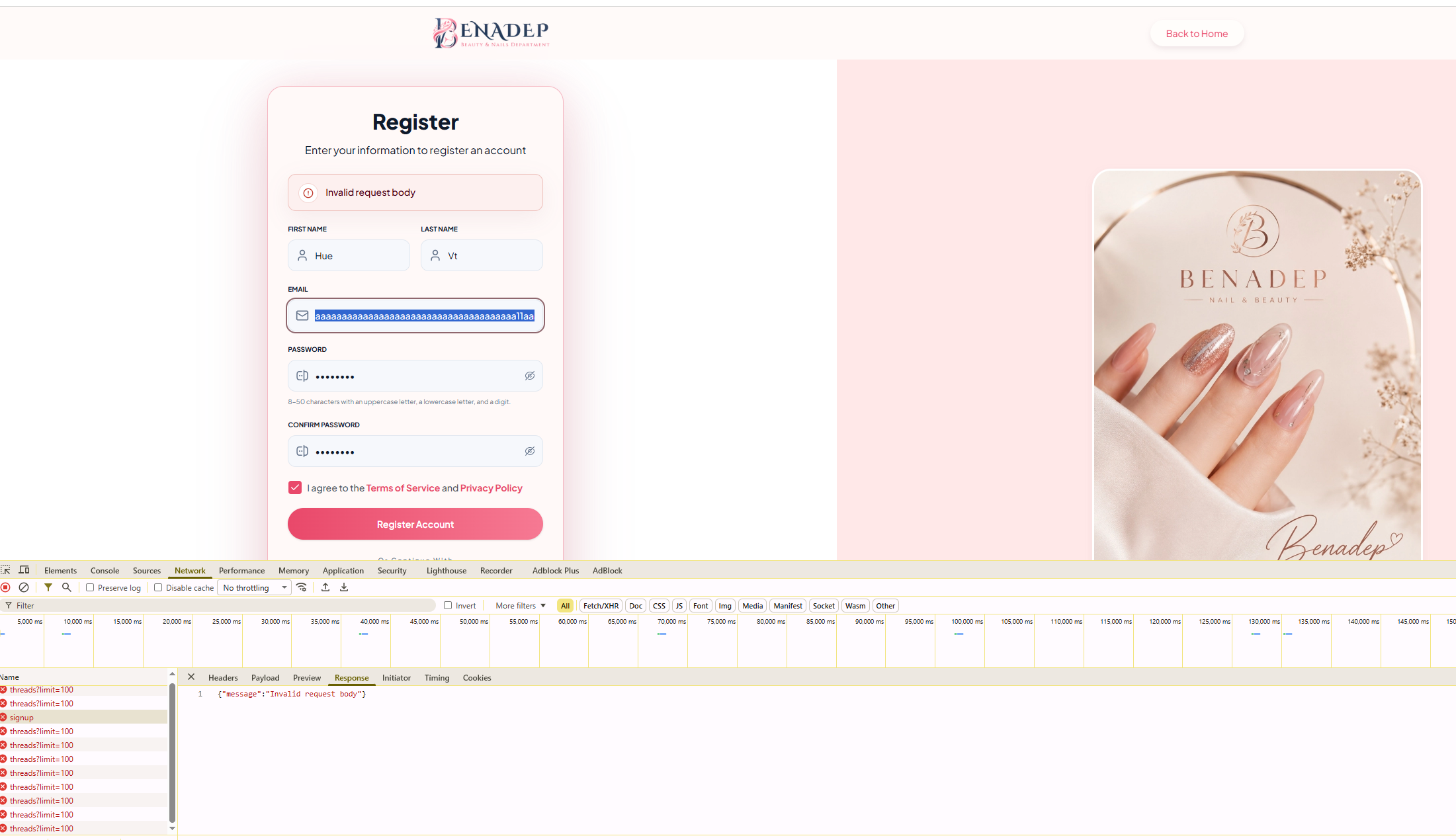Open network search with the magnifier icon

[67, 587]
